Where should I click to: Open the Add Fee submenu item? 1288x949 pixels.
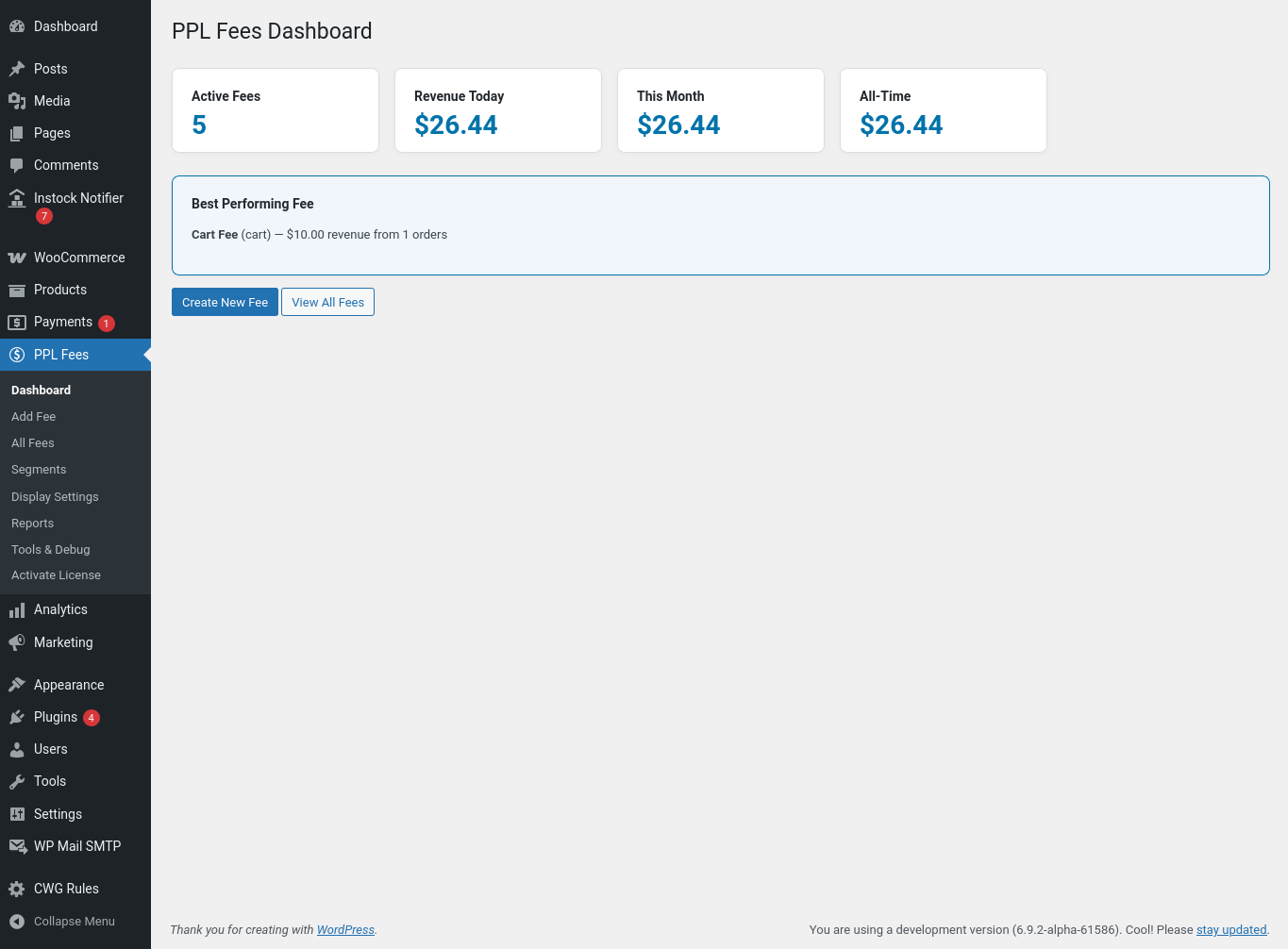tap(34, 417)
